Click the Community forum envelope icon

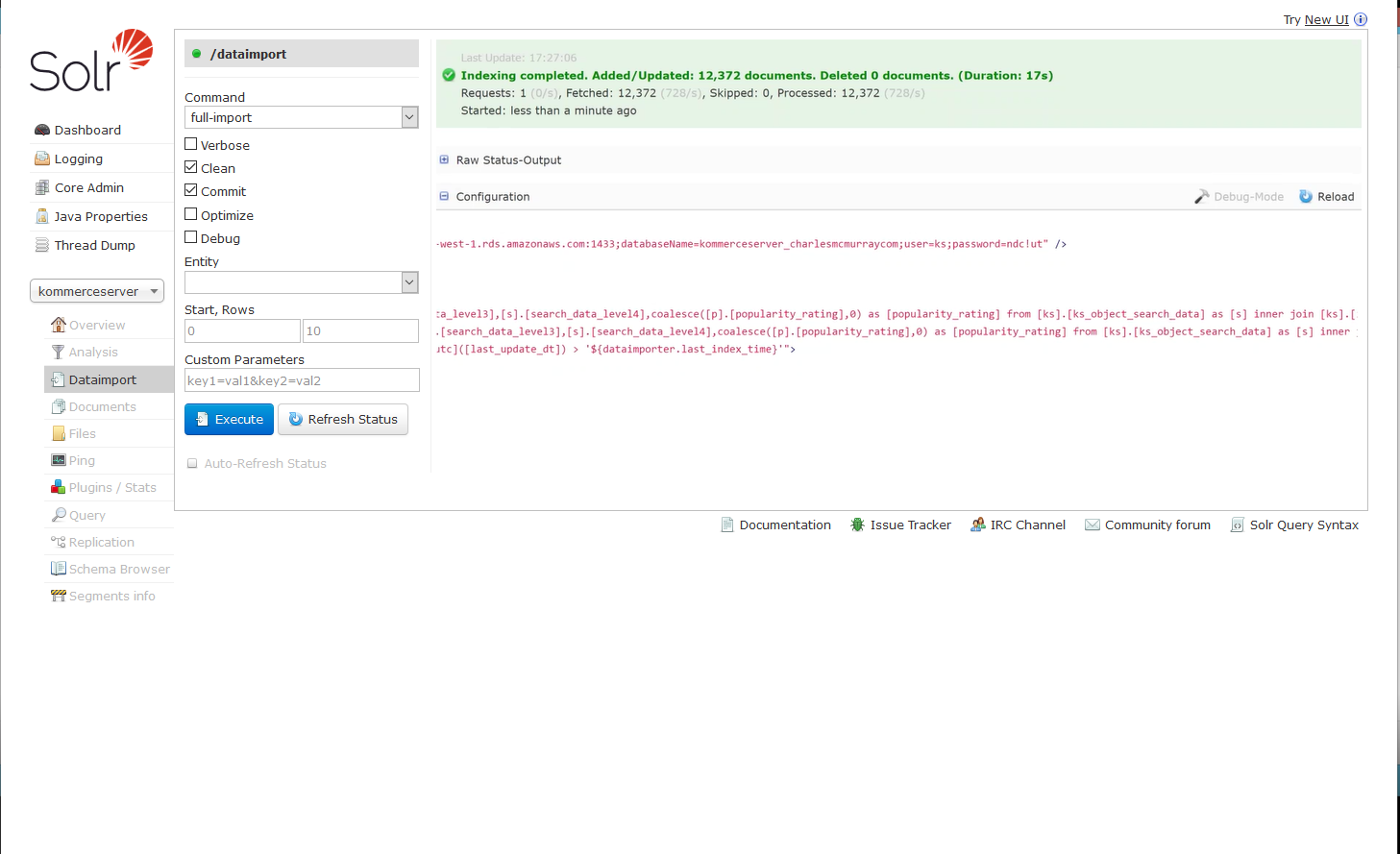[1092, 525]
